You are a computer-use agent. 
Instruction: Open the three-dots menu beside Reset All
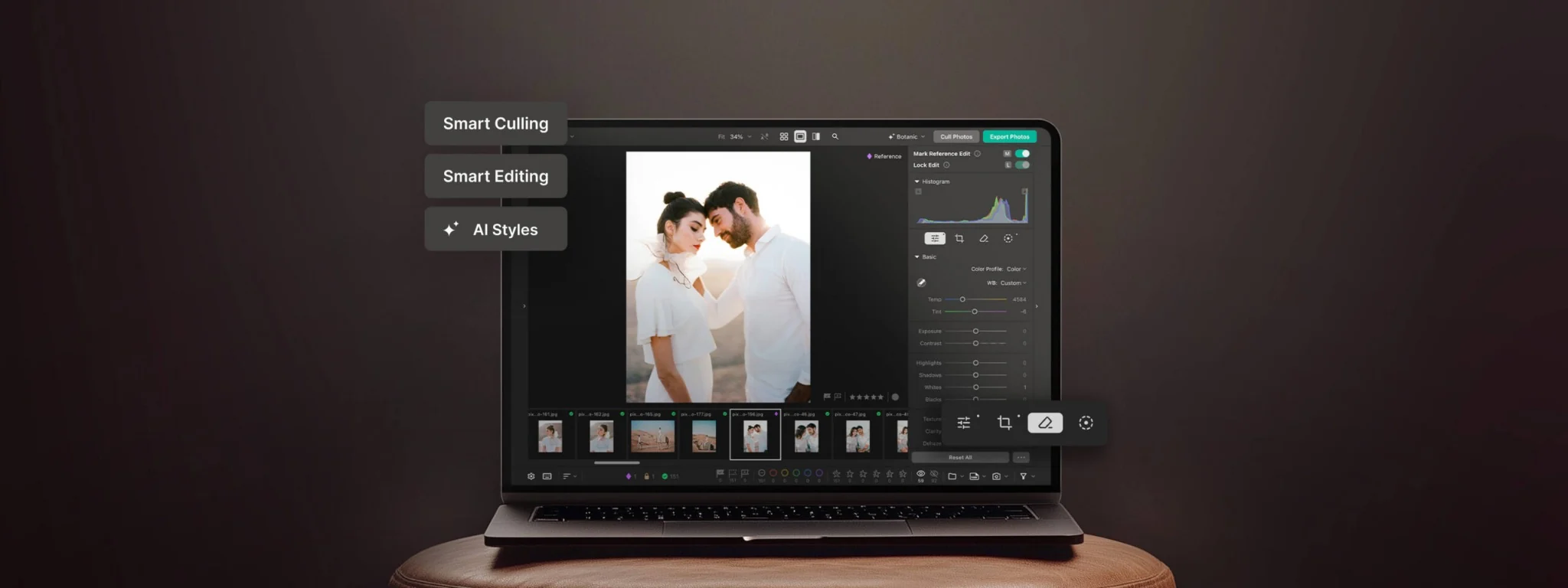tap(1021, 458)
